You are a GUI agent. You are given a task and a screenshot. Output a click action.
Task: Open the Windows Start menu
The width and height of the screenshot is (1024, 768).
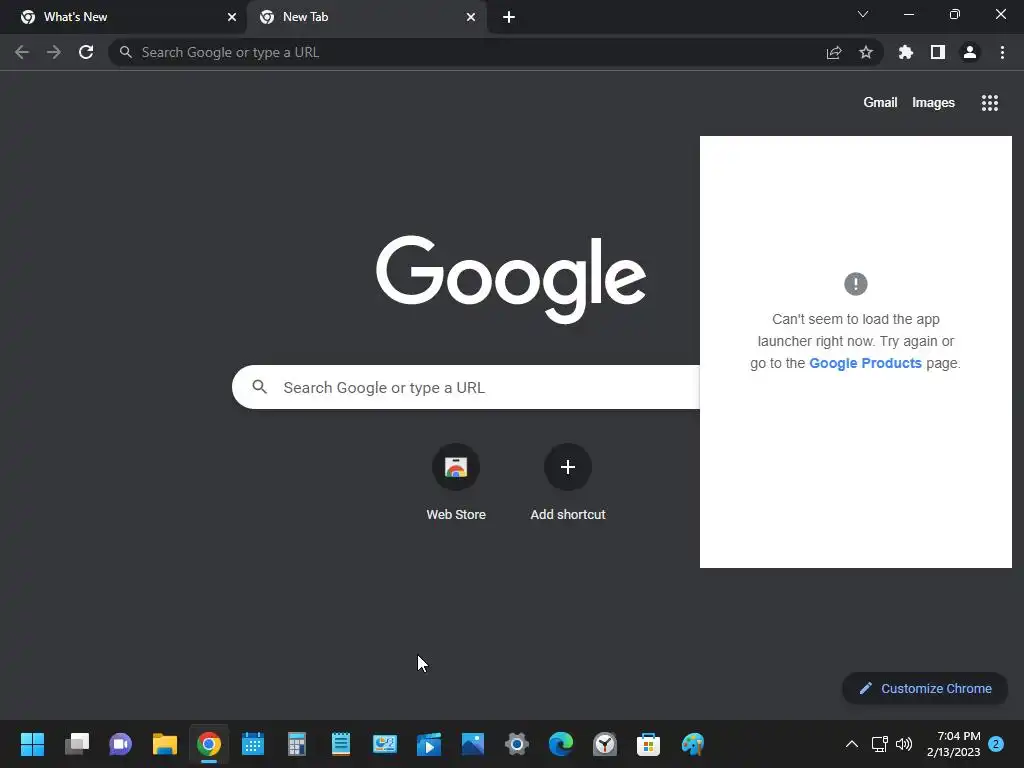pos(33,744)
